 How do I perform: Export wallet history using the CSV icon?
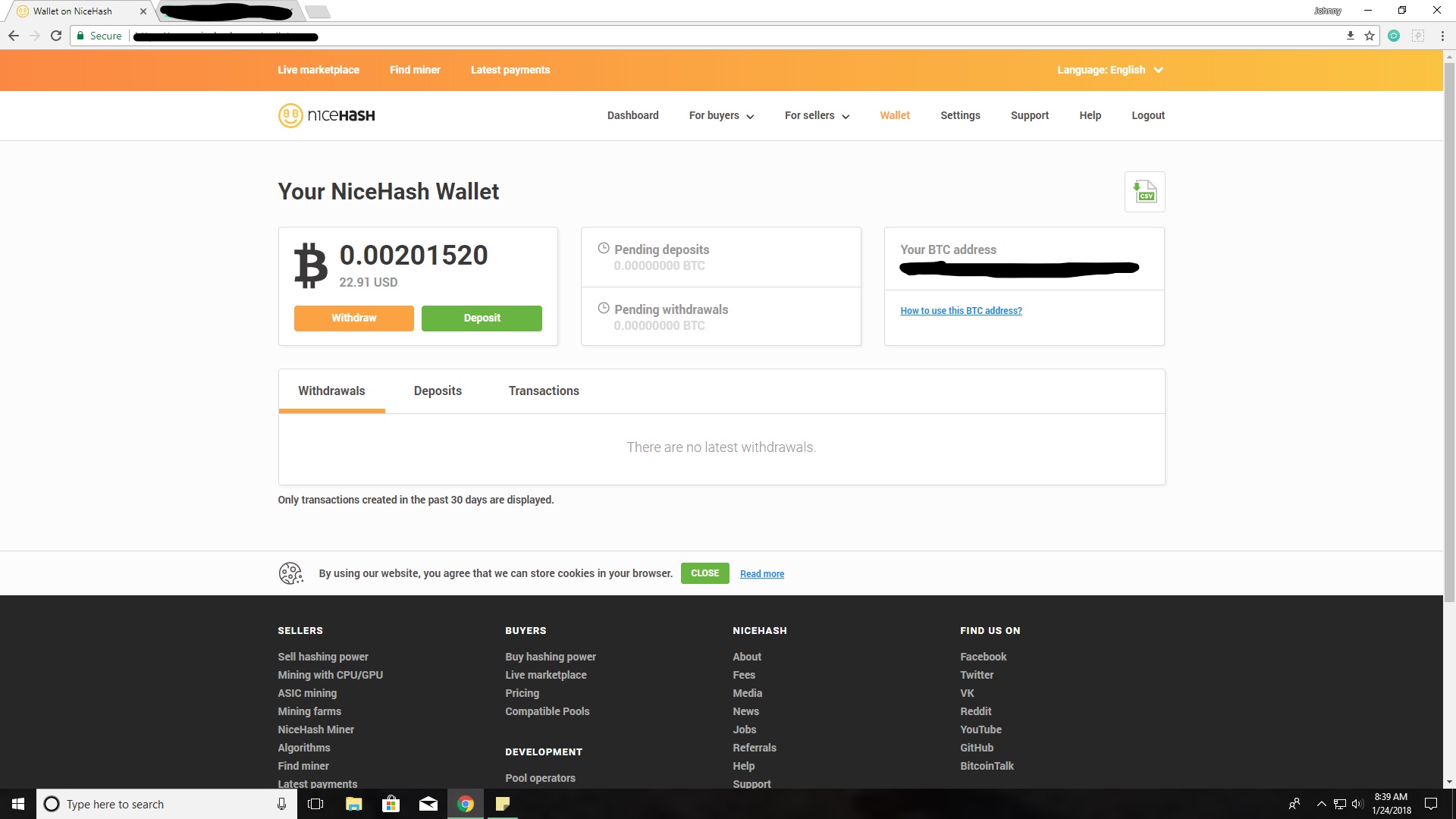pos(1144,191)
